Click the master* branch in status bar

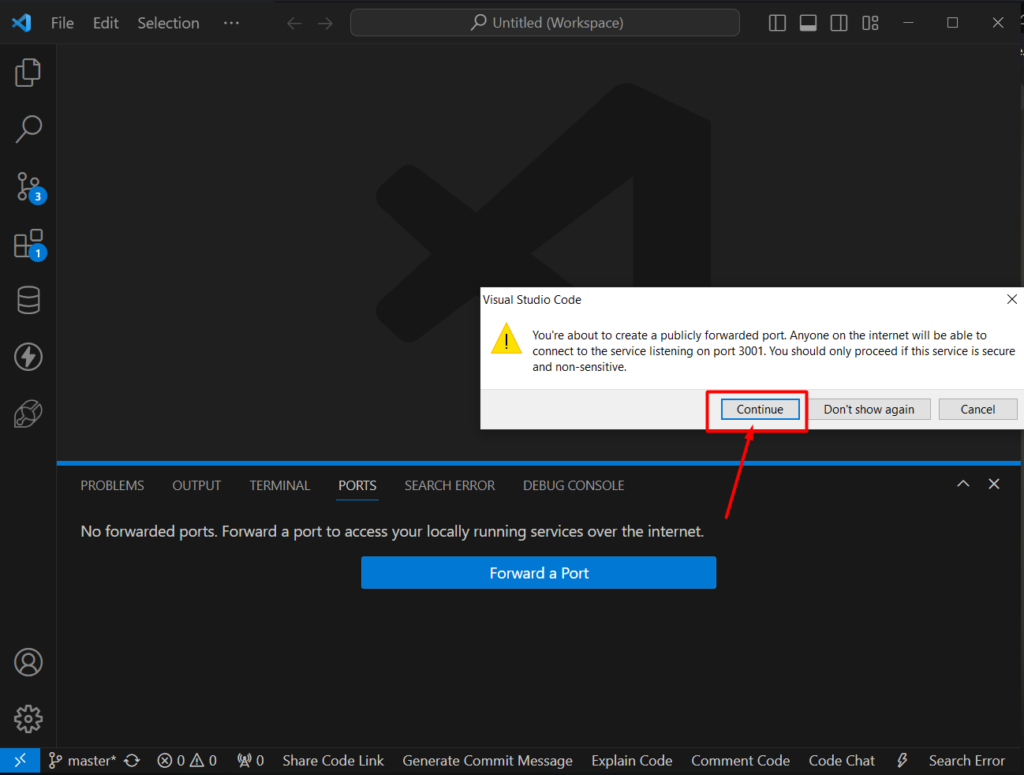tap(82, 761)
